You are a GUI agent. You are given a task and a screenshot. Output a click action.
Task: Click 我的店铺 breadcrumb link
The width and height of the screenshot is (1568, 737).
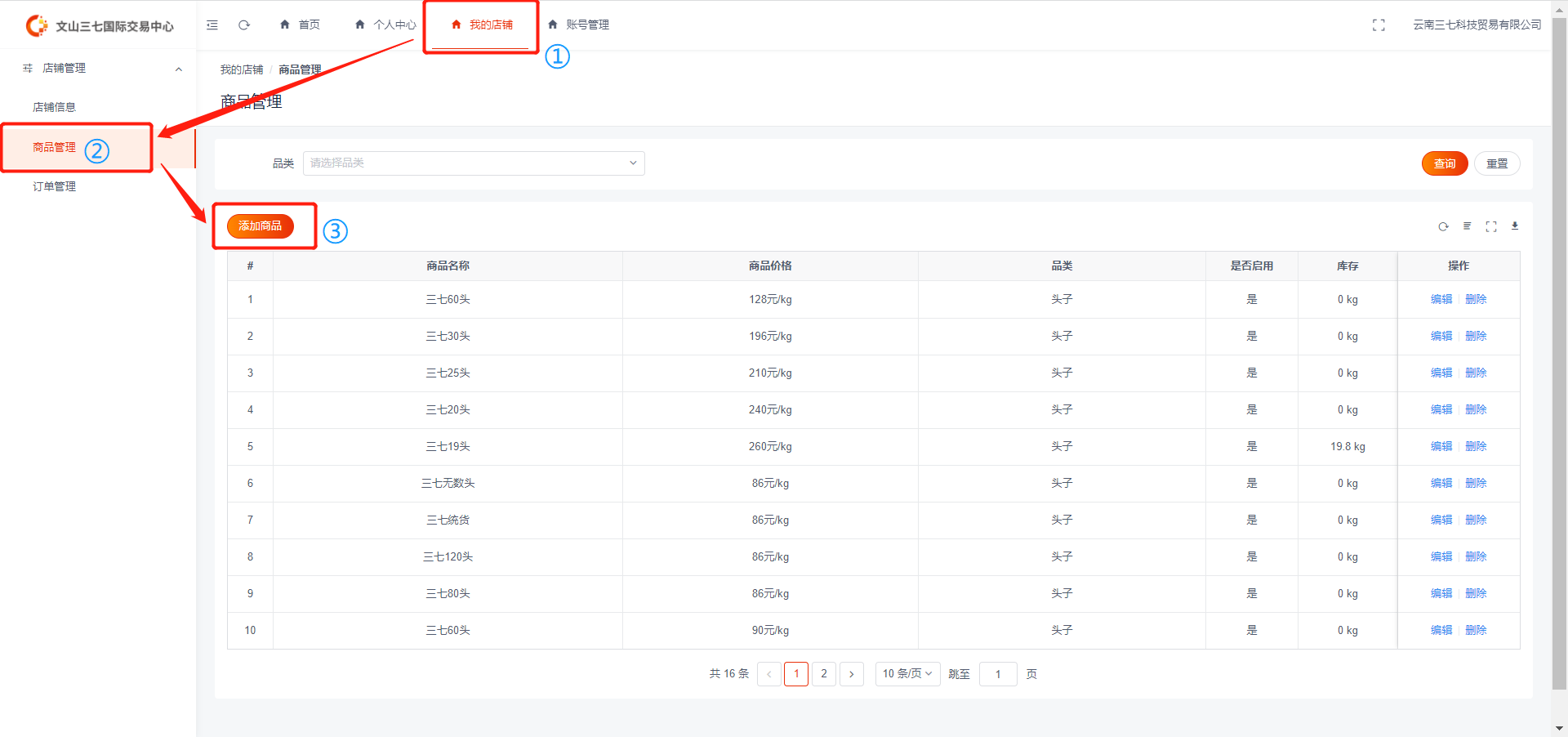pyautogui.click(x=242, y=69)
